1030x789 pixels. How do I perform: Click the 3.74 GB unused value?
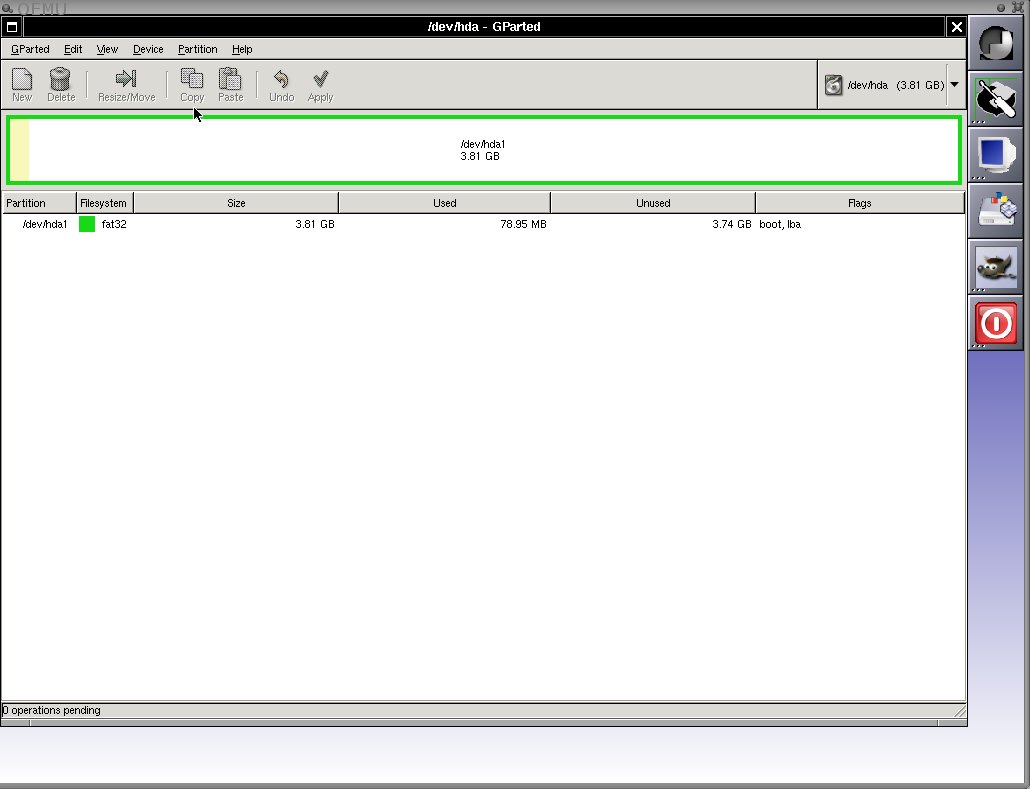tap(731, 224)
